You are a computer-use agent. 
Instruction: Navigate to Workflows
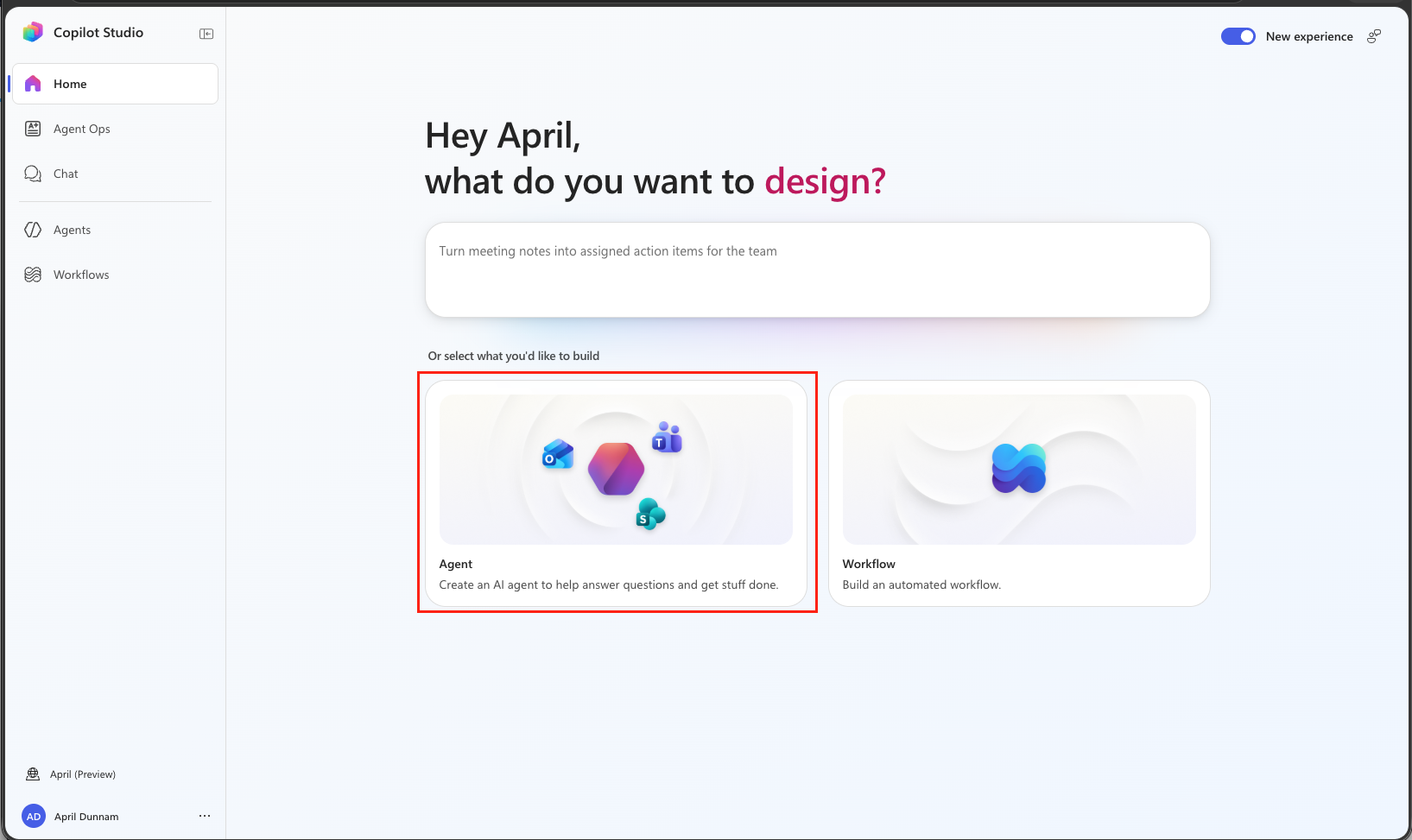[x=115, y=275]
